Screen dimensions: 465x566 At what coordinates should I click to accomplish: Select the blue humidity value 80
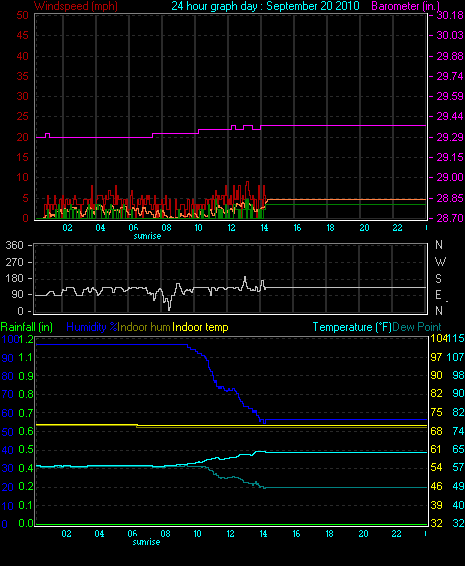[x=8, y=376]
